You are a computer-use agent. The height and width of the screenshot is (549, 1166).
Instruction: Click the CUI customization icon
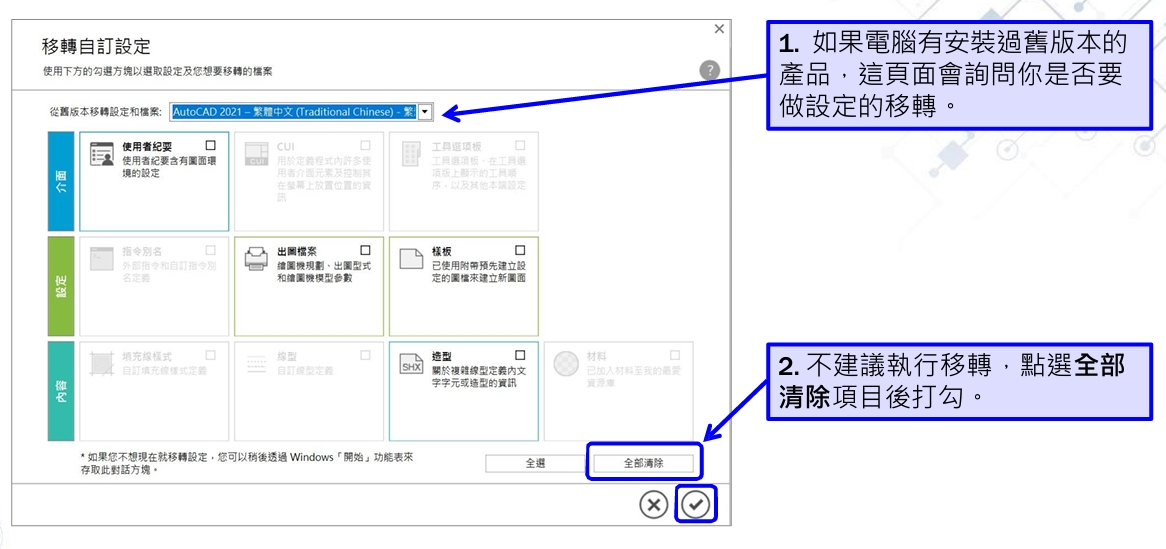tap(256, 154)
